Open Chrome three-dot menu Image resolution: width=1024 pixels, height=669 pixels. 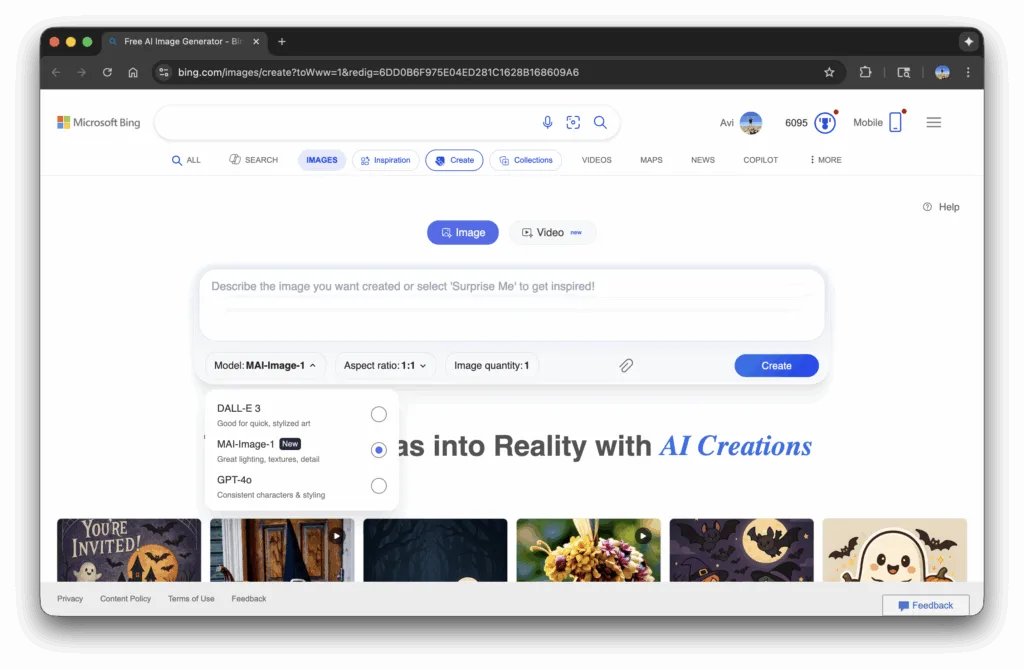[968, 73]
